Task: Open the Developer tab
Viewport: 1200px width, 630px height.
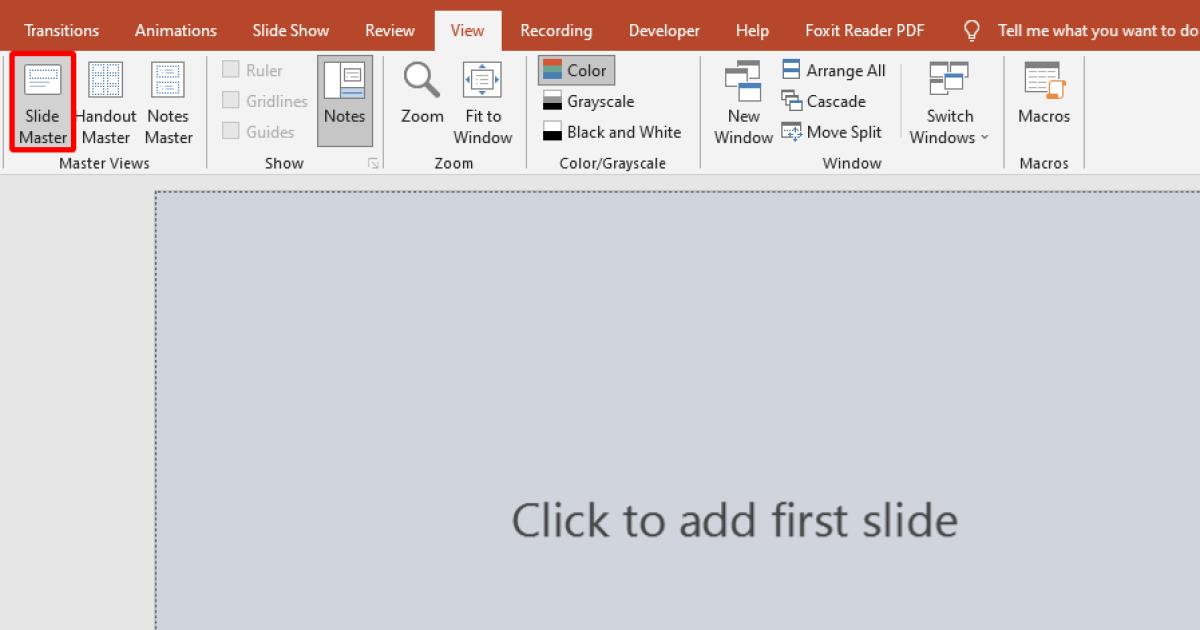Action: click(666, 30)
